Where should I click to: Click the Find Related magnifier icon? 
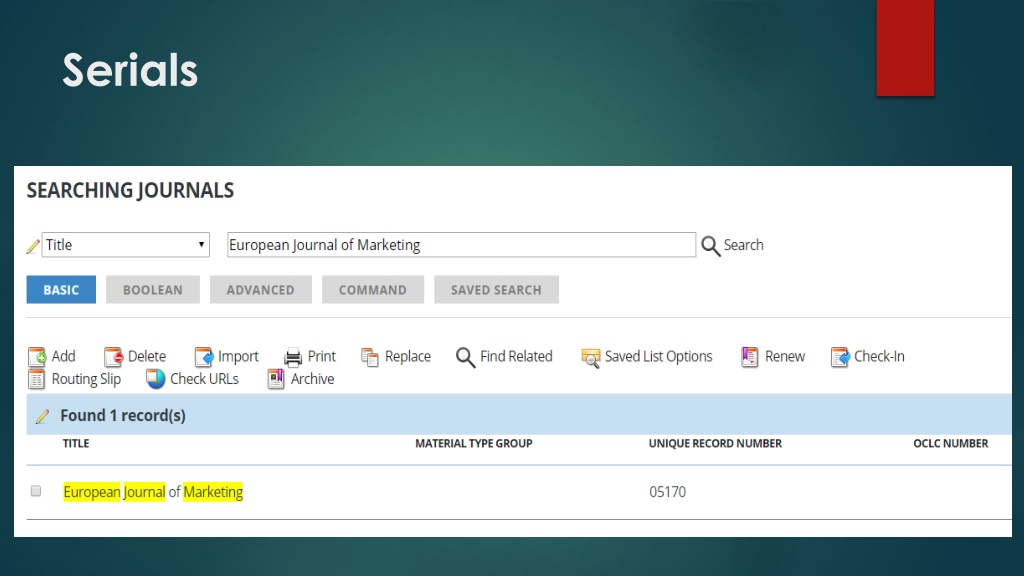[466, 357]
